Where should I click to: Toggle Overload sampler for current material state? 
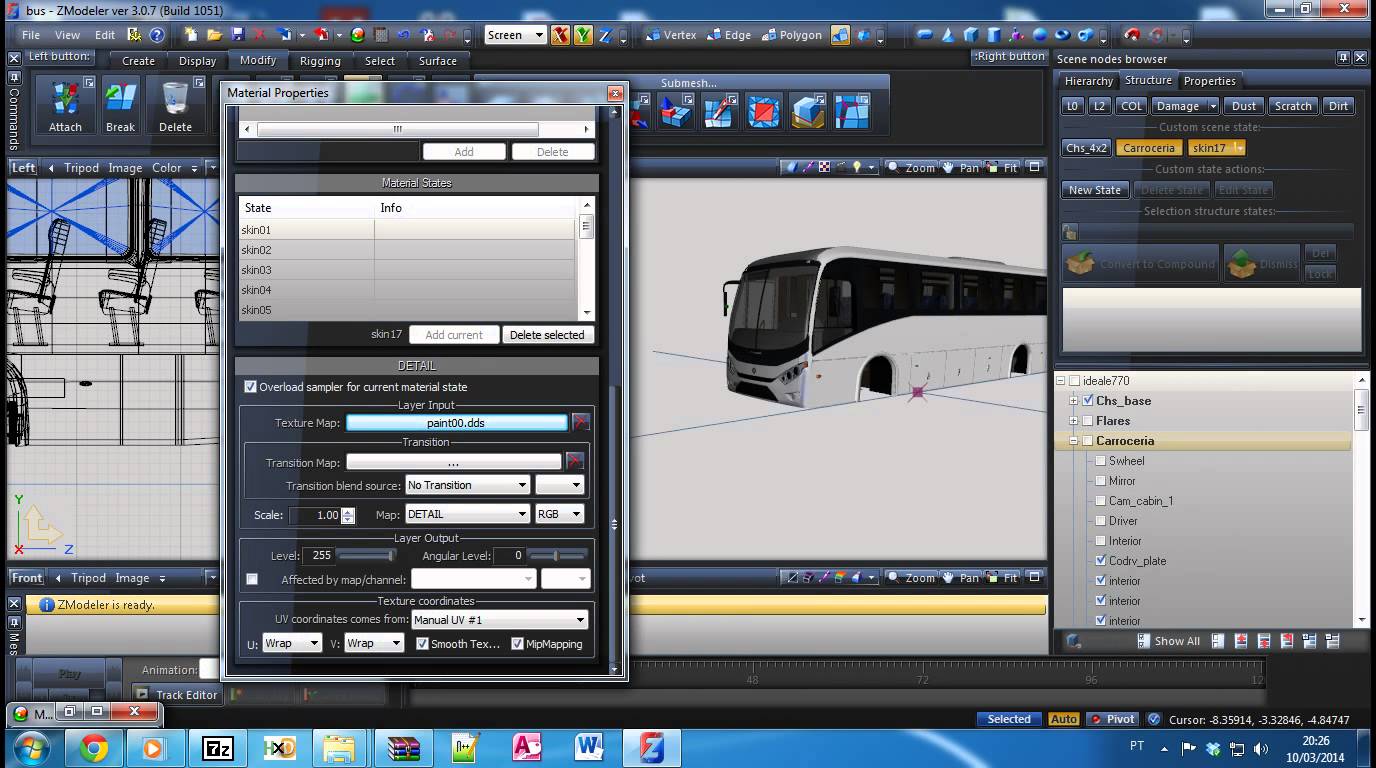251,387
